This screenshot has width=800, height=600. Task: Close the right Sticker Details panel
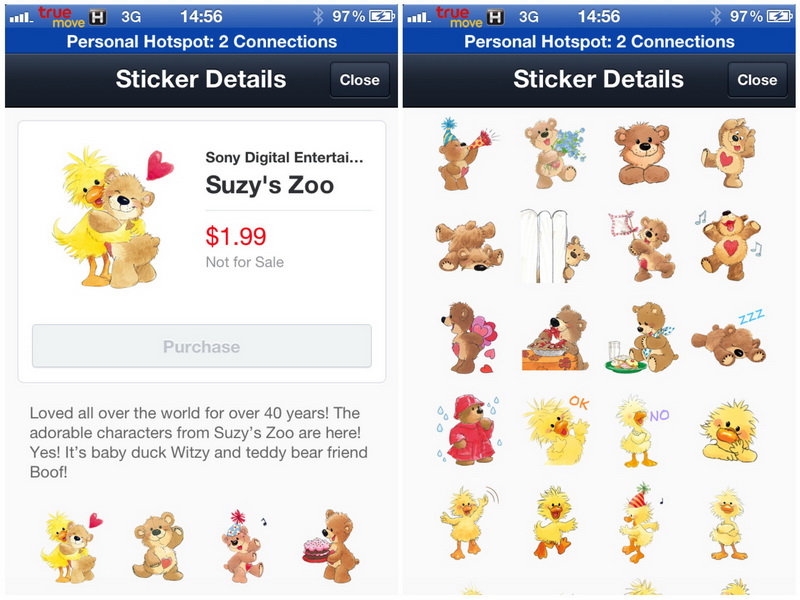click(x=757, y=80)
